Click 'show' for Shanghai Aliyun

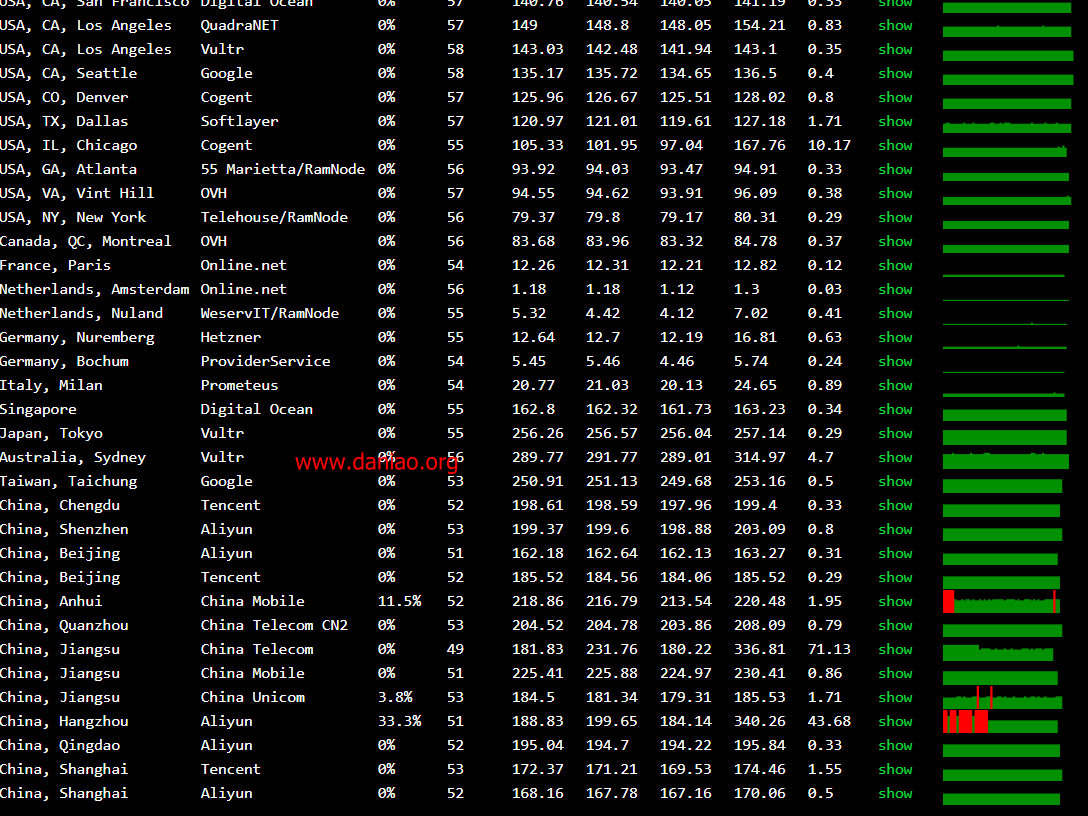(x=895, y=794)
